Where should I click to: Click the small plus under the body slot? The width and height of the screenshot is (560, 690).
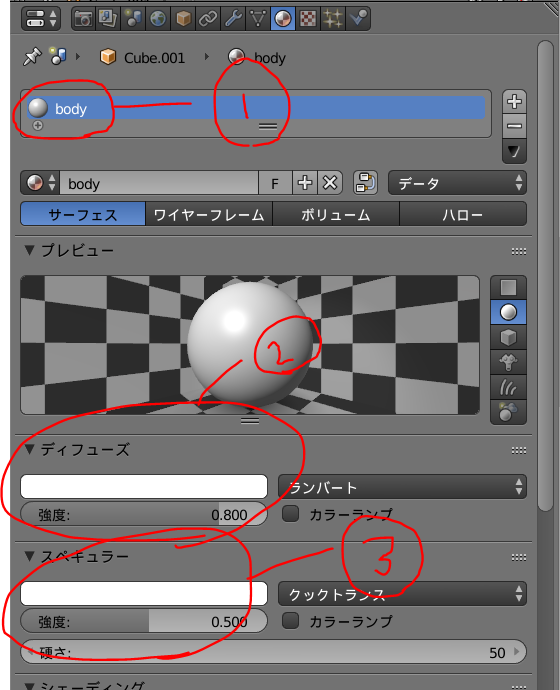coord(38,126)
